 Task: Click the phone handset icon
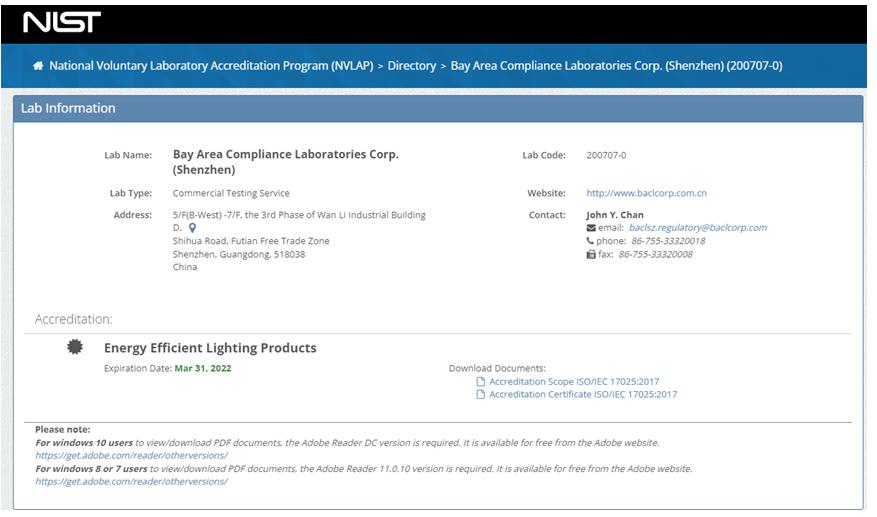590,241
